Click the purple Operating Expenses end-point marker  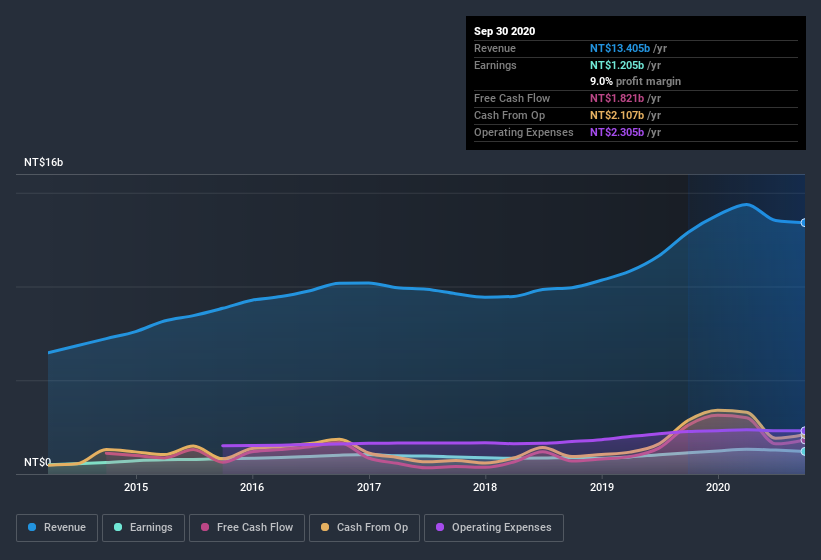tap(804, 431)
